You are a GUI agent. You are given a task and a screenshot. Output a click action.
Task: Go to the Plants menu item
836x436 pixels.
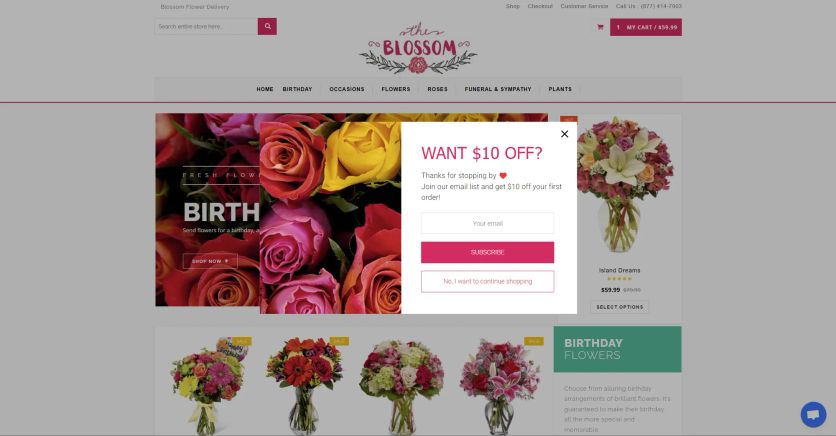pos(560,89)
